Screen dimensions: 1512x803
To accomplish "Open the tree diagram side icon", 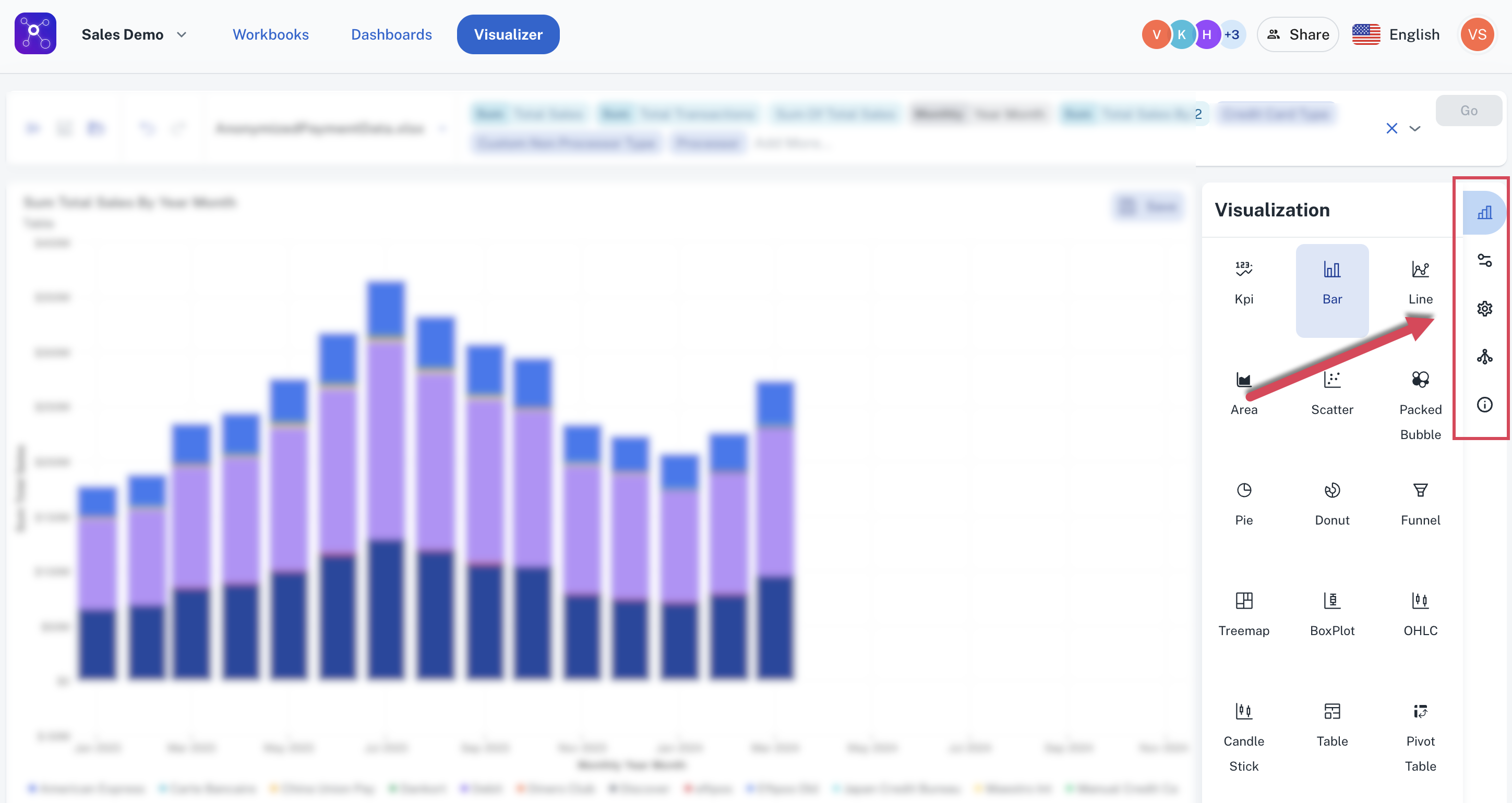I will point(1484,357).
